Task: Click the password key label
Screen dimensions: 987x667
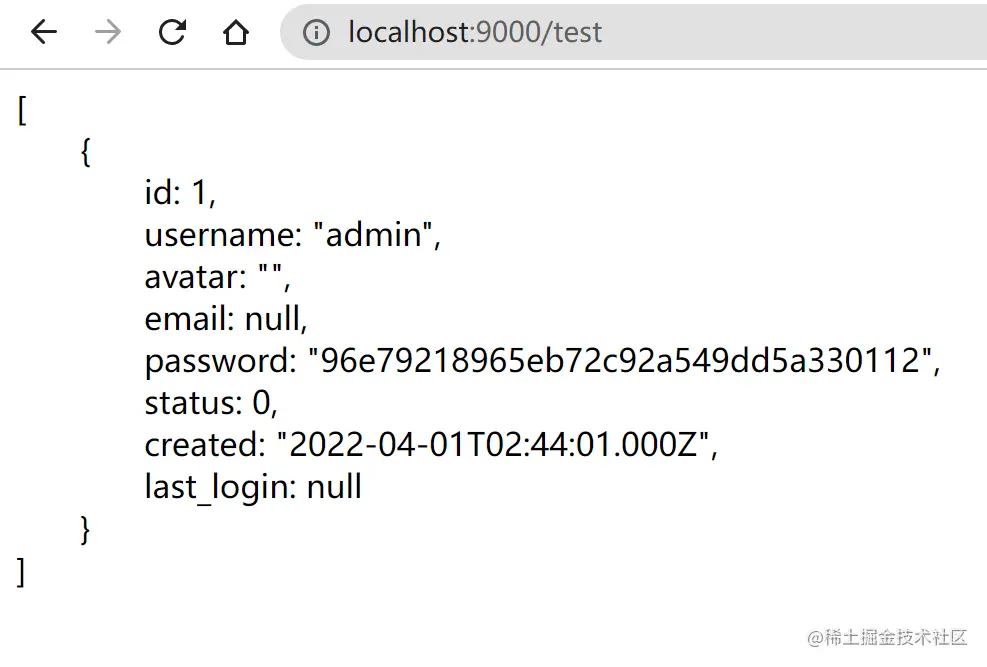Action: [x=220, y=361]
